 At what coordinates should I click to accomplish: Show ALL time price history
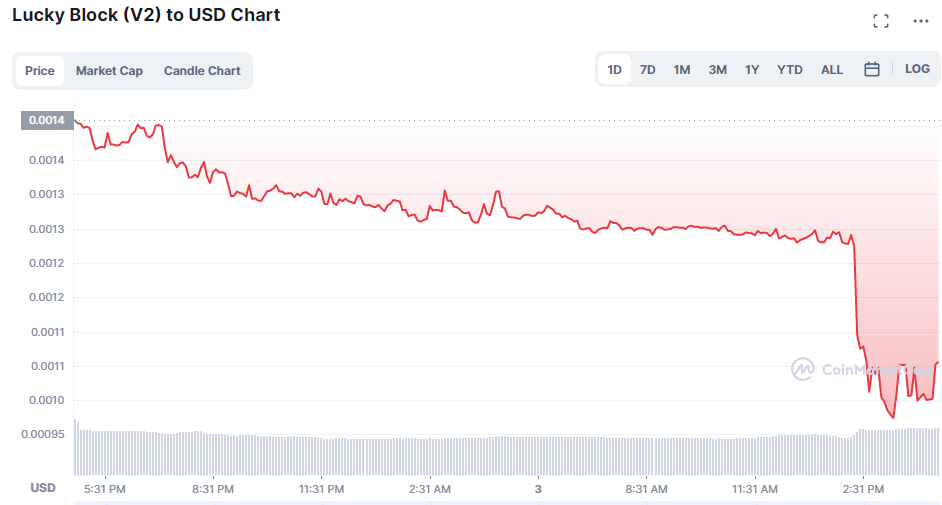(832, 70)
